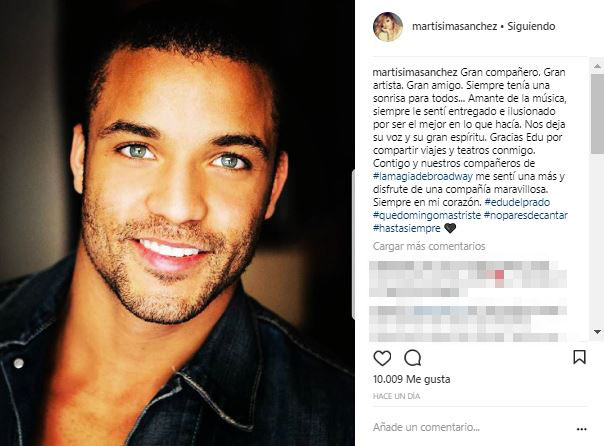Open the martisimasanchez username in header
The image size is (604, 446).
(x=455, y=26)
